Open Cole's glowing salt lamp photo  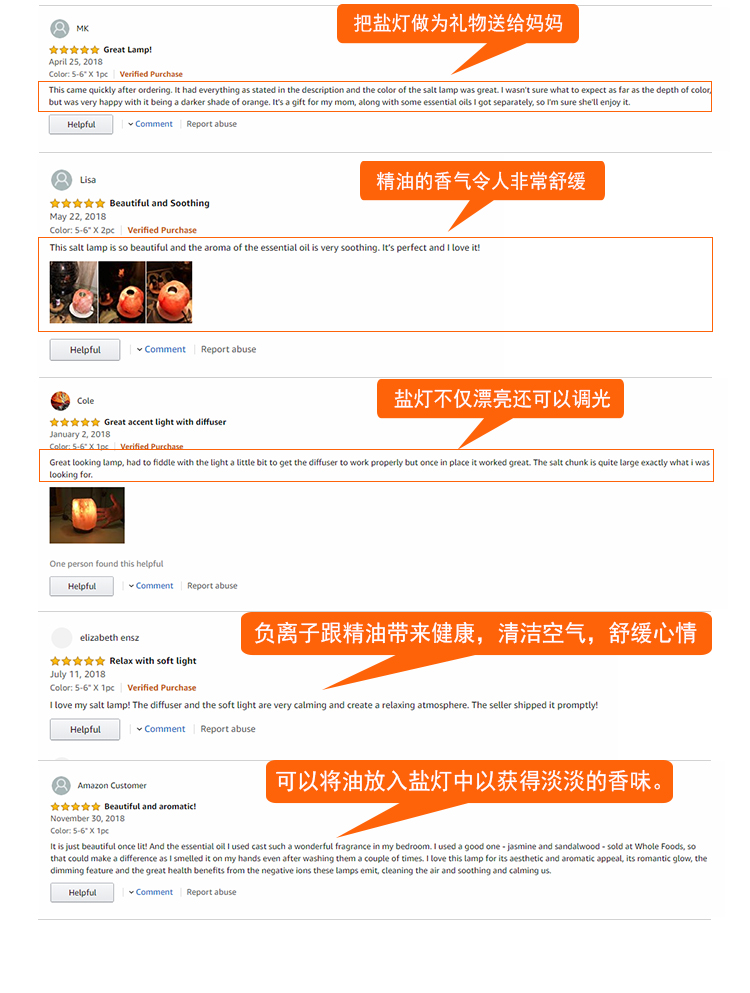tap(87, 515)
